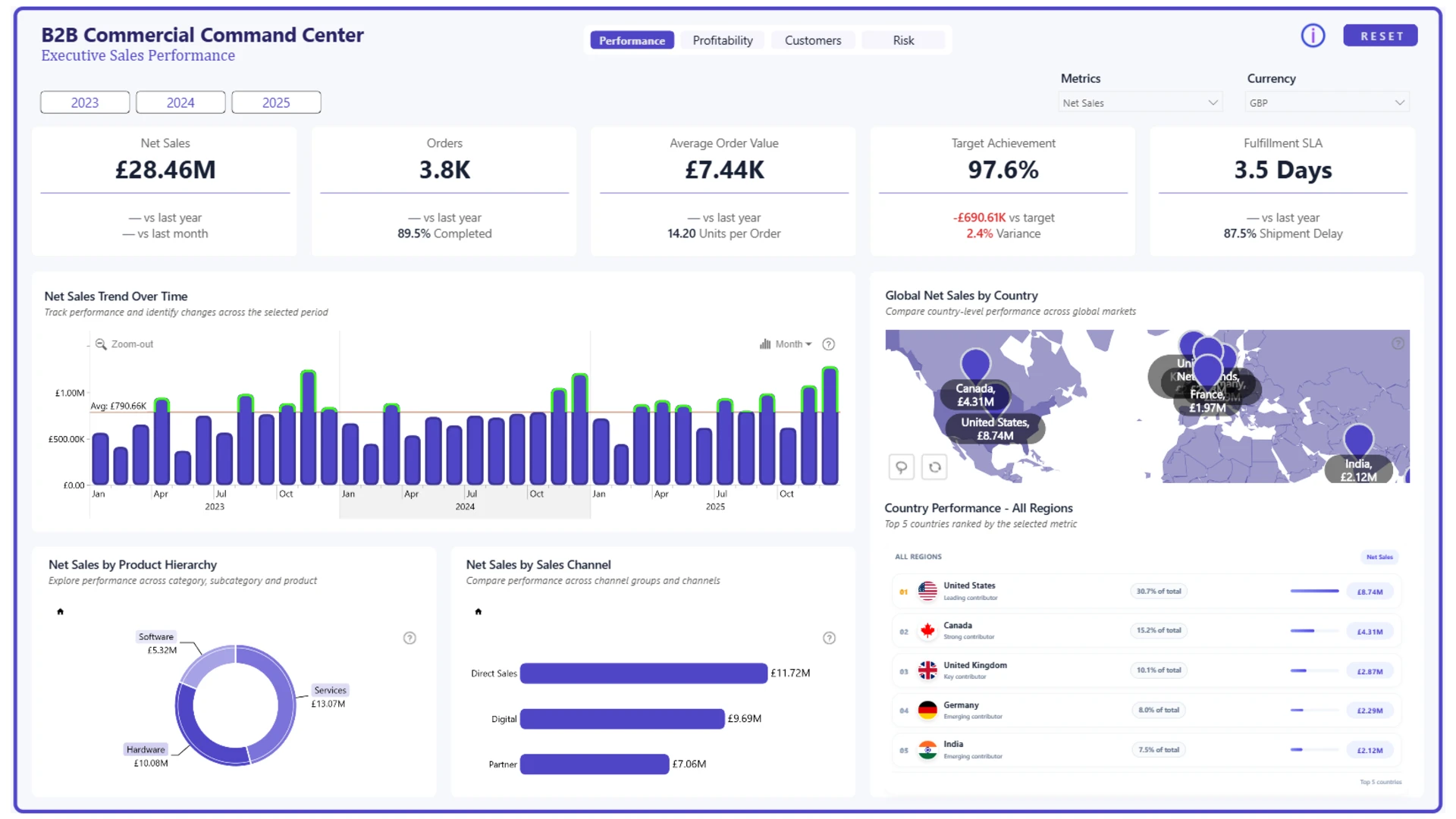Select the 2025 year slicer button
Viewport: 1456px width, 819px height.
point(276,102)
